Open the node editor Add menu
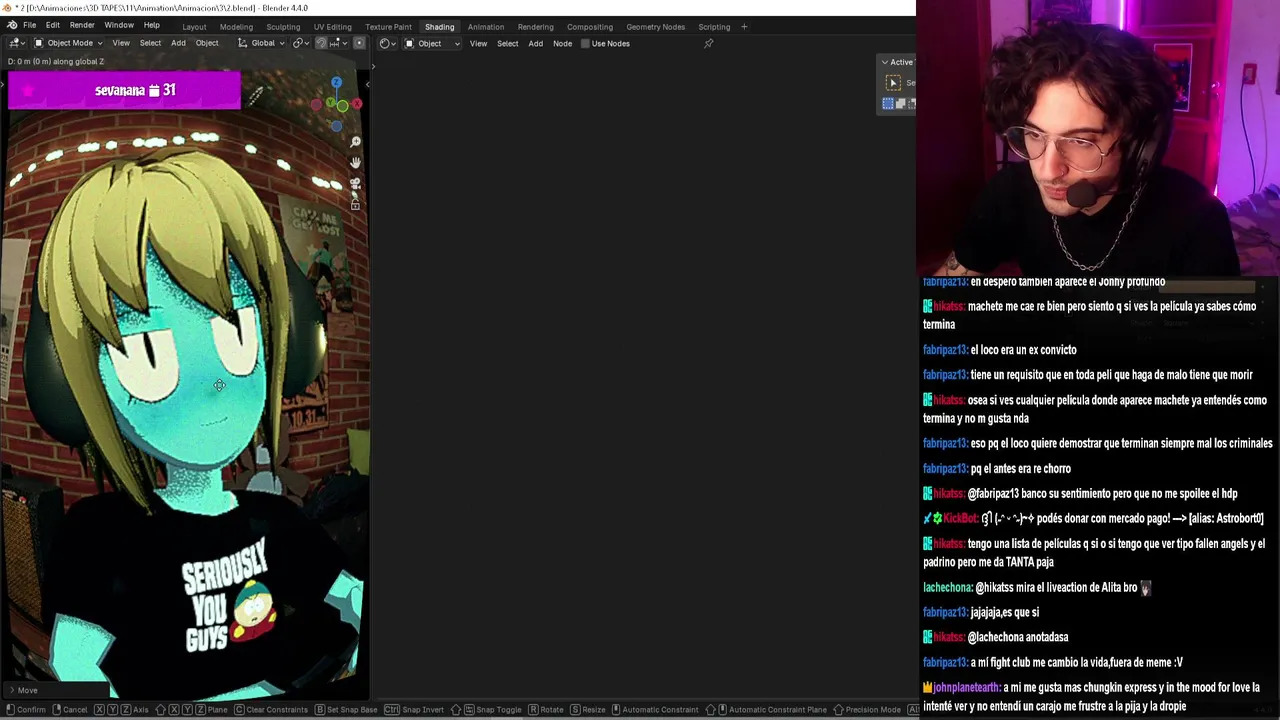The width and height of the screenshot is (1280, 720). 535,43
